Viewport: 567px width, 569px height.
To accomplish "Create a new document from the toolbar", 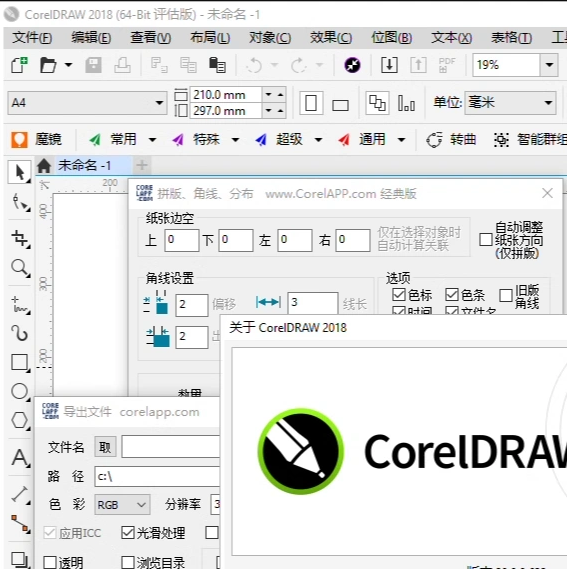I will pos(19,65).
